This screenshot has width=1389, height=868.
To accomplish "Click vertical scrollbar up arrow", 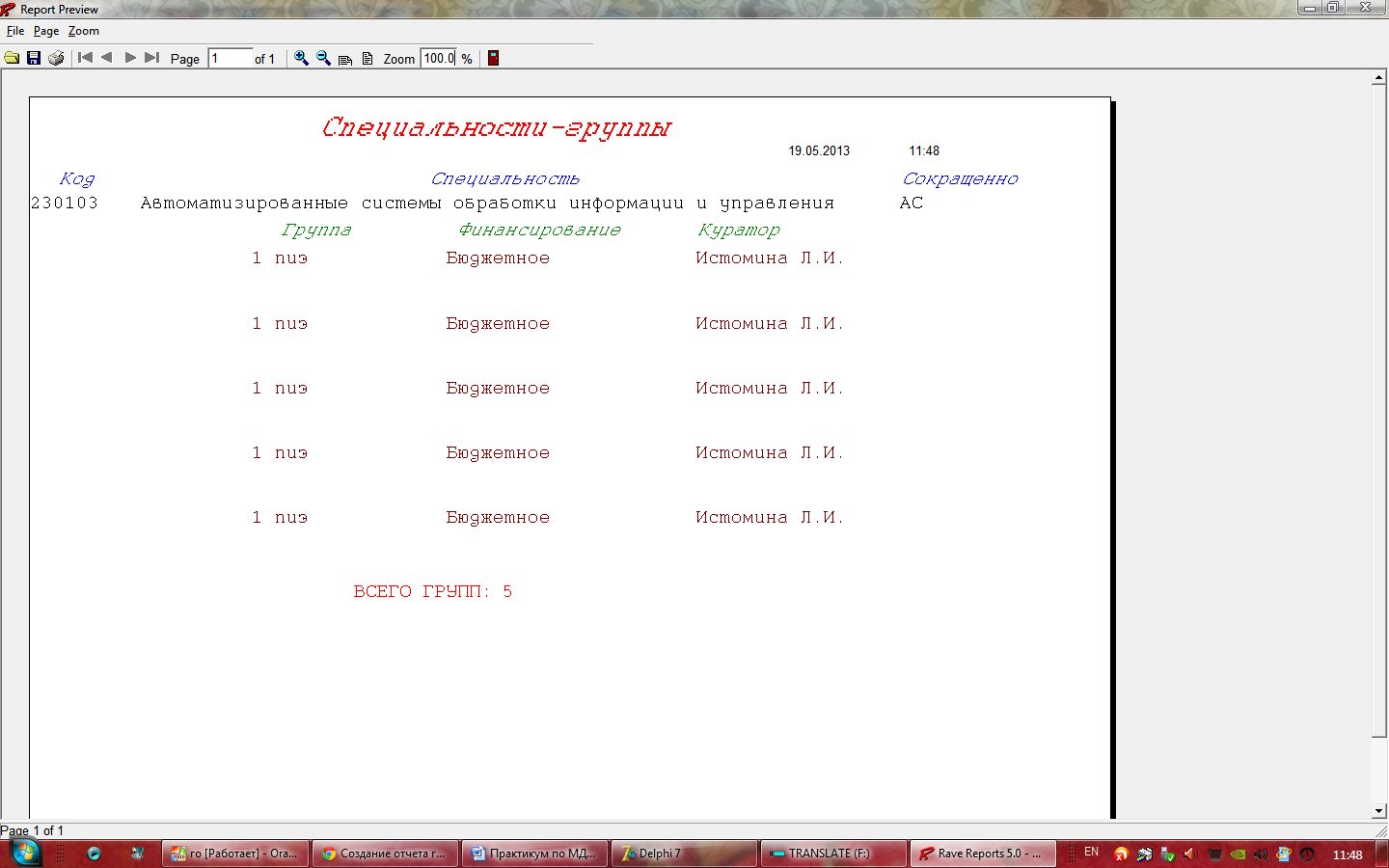I will [x=1379, y=78].
